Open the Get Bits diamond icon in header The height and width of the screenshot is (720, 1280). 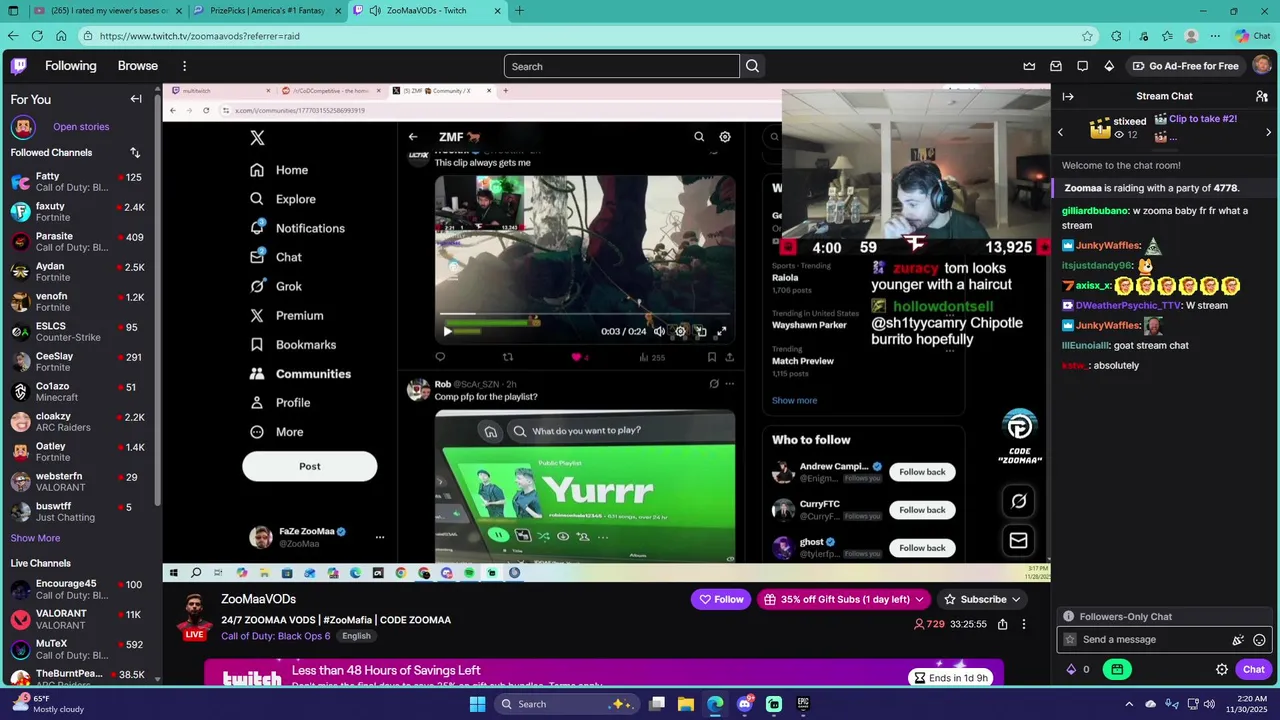(1109, 66)
